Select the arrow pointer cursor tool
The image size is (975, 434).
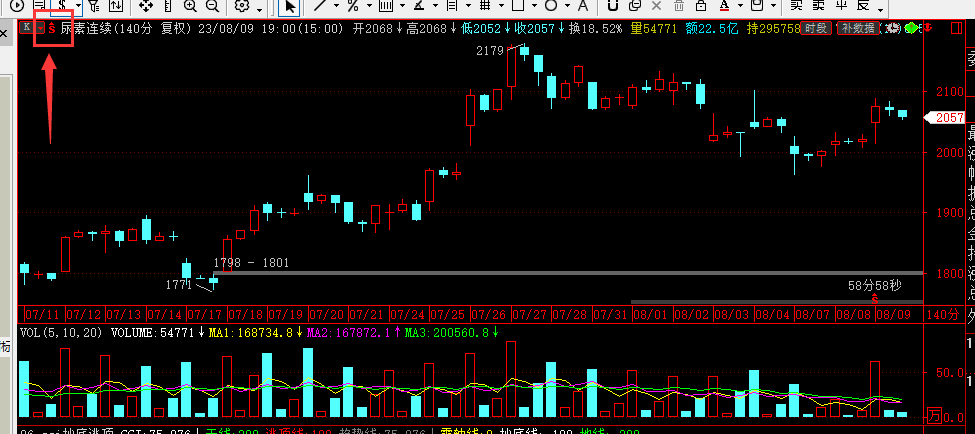coord(289,6)
